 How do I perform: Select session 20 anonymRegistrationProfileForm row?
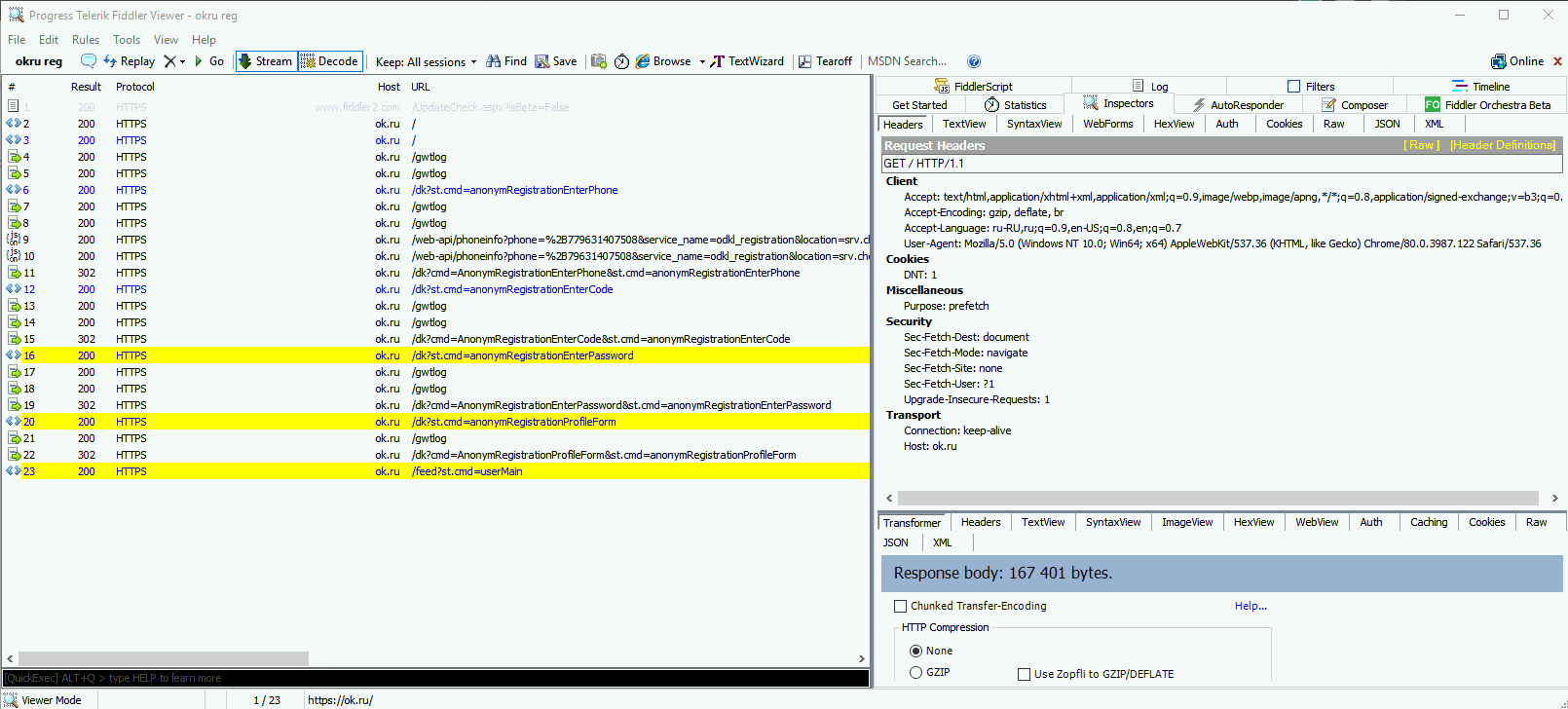435,422
